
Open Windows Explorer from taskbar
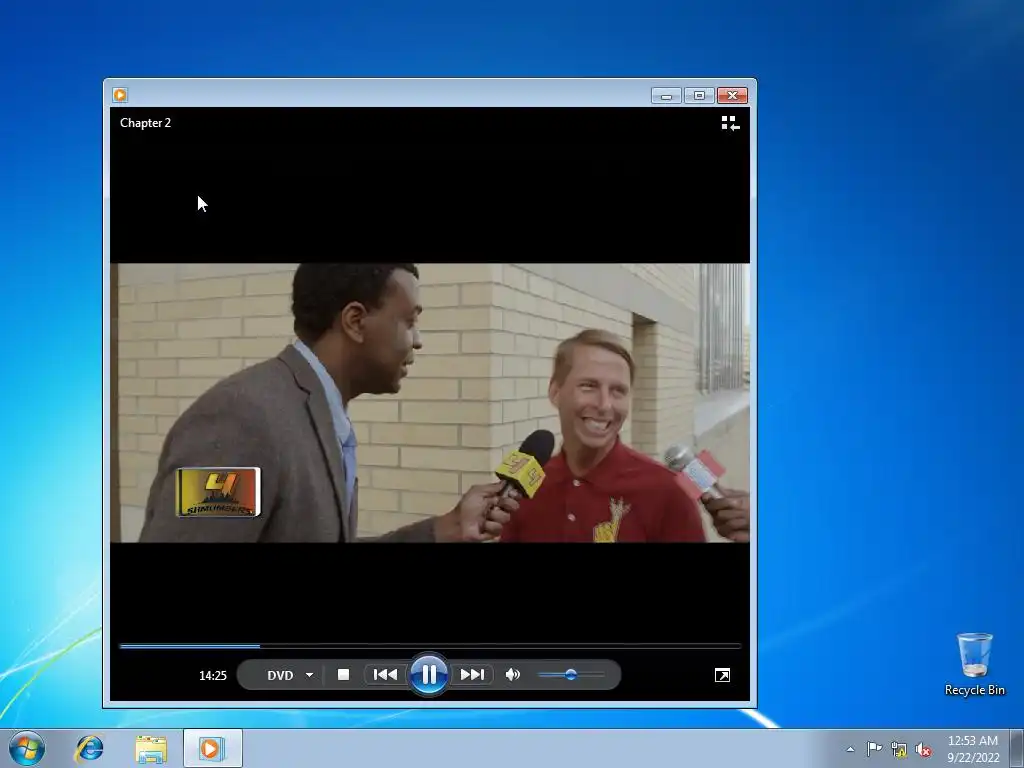point(151,748)
